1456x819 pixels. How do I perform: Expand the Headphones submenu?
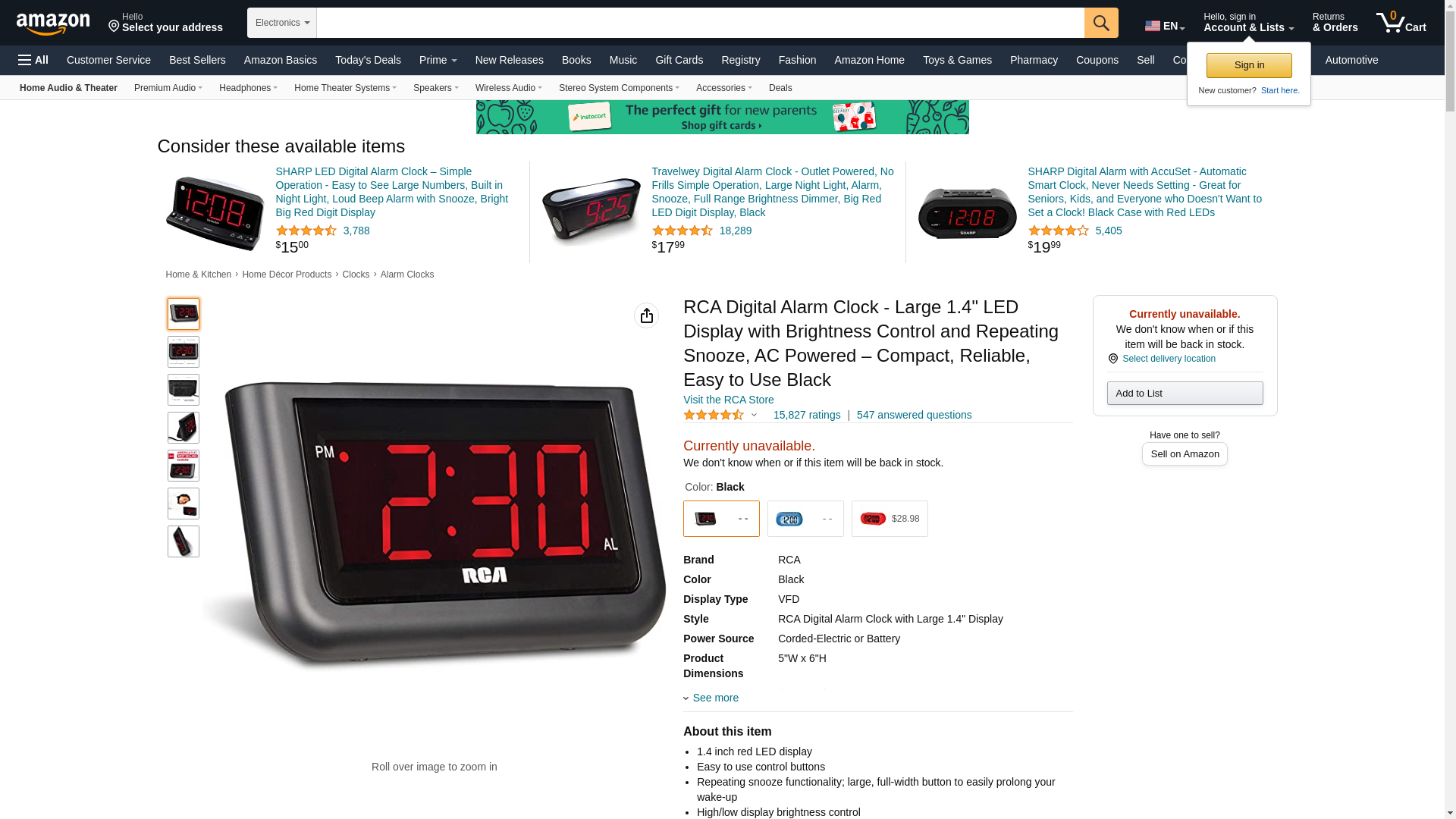coord(248,88)
